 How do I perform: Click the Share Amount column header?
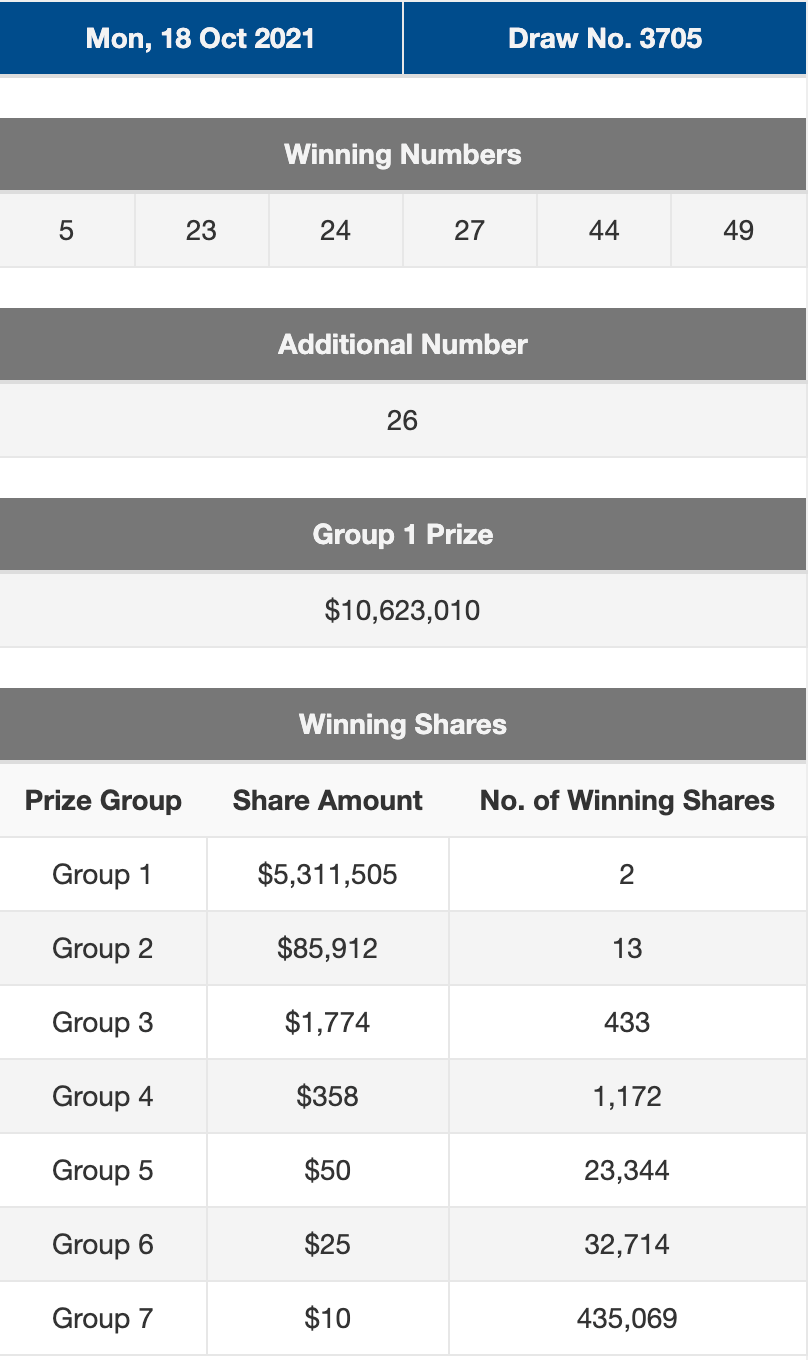[x=328, y=801]
